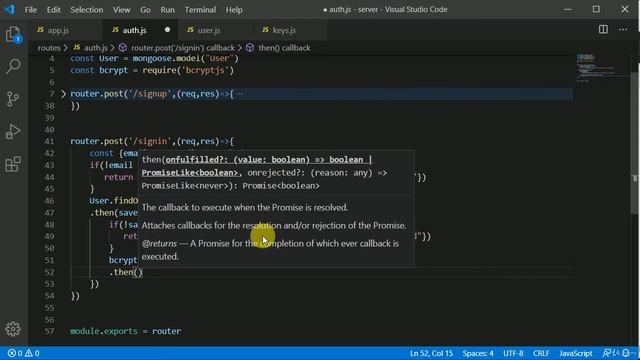640x360 pixels.
Task: Switch to the user.js tab
Action: pyautogui.click(x=209, y=30)
